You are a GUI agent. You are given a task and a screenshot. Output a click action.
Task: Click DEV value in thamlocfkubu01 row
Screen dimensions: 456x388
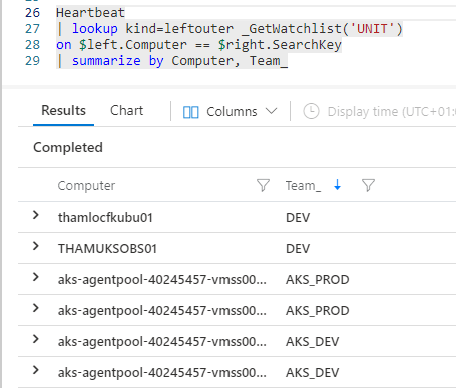(x=298, y=218)
